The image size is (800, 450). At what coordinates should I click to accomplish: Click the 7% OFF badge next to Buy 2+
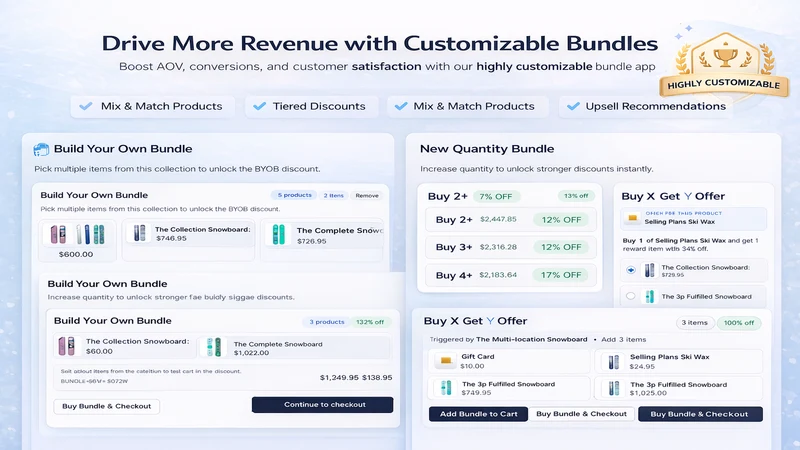pyautogui.click(x=496, y=196)
